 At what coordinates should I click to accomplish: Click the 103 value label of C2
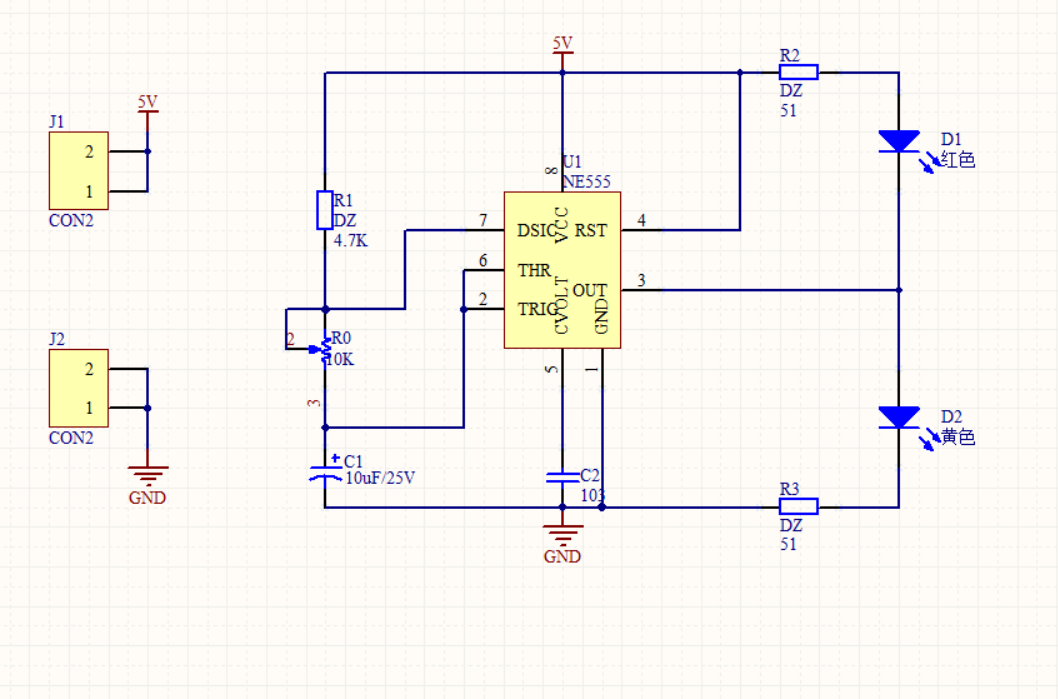click(592, 494)
